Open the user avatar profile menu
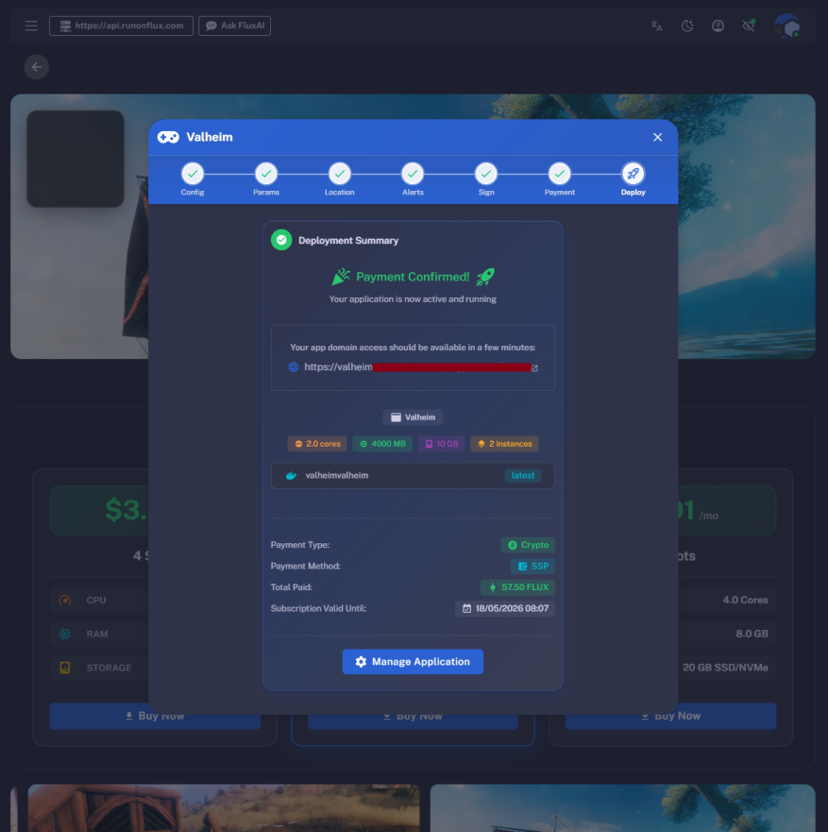The height and width of the screenshot is (832, 828). pos(787,26)
